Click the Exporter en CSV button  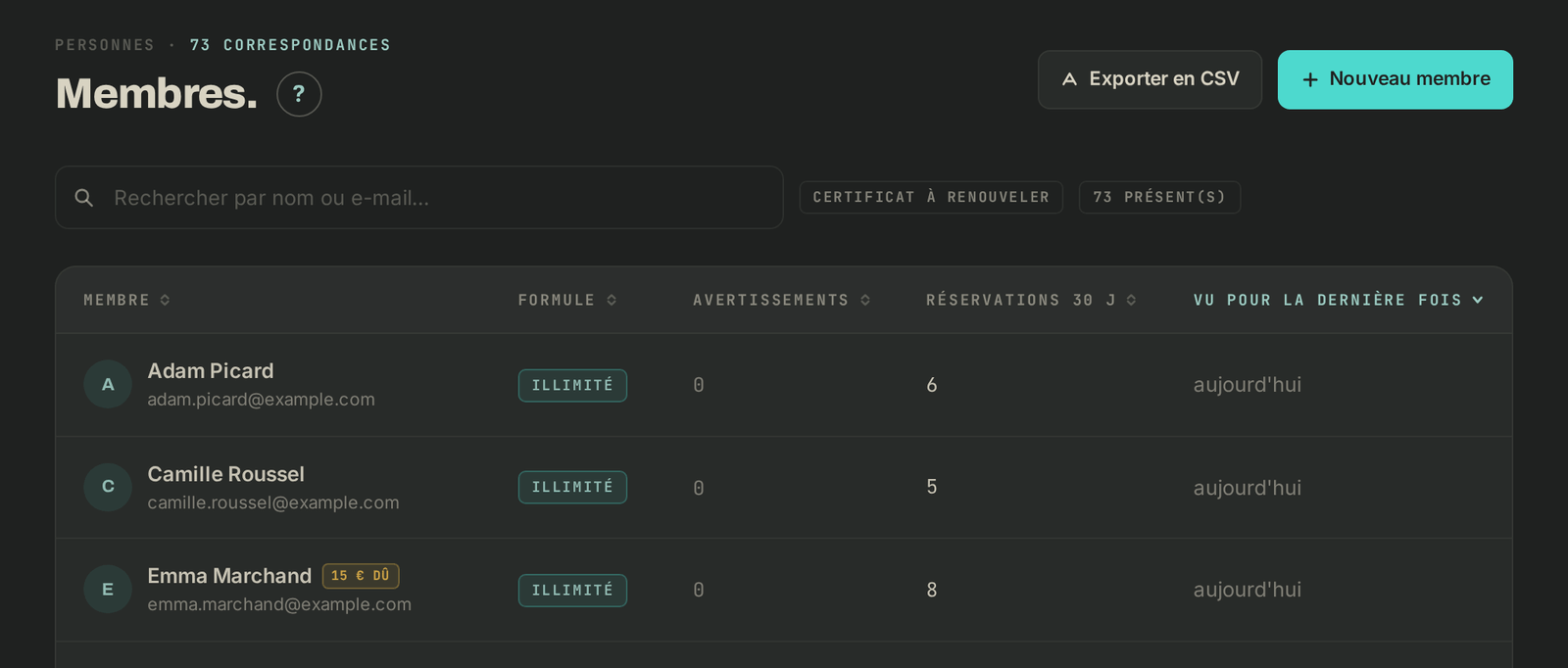(x=1150, y=79)
